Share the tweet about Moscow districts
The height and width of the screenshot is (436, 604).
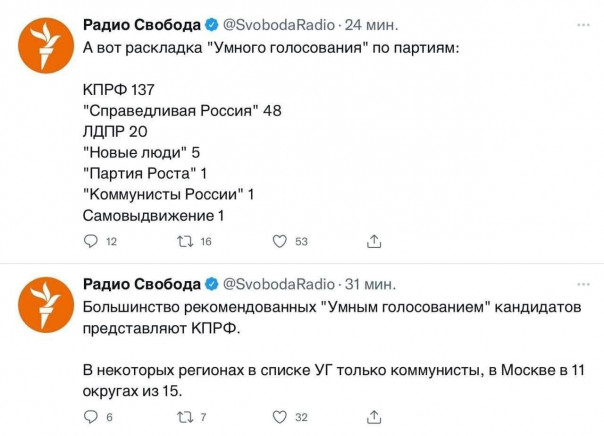(375, 417)
